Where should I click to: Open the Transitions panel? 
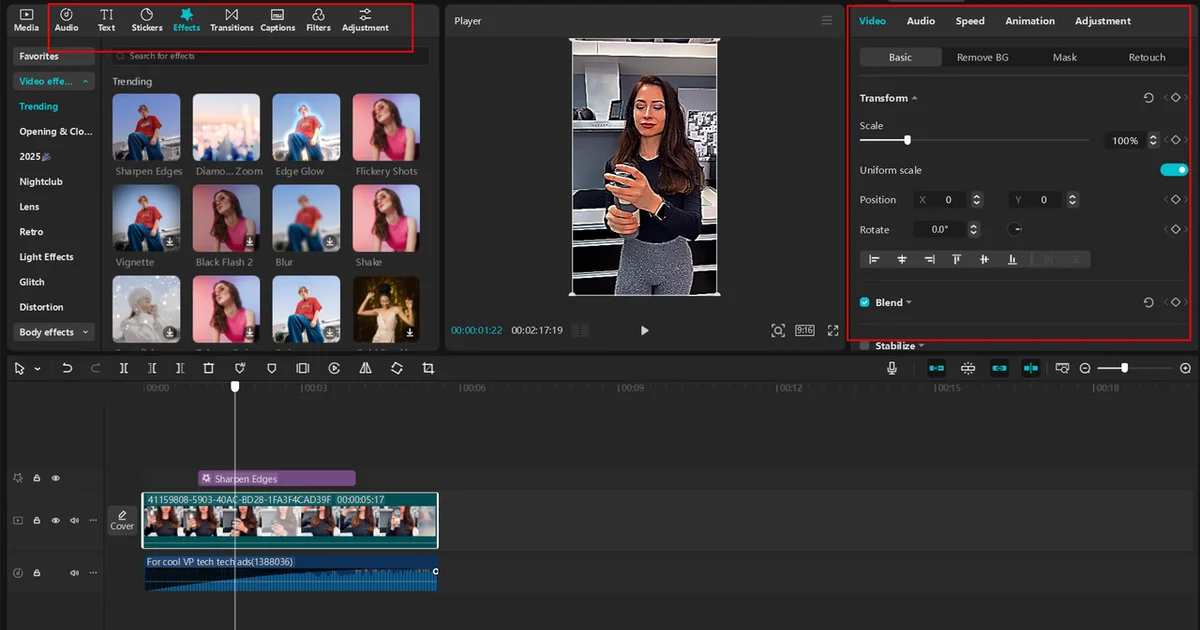[x=231, y=19]
